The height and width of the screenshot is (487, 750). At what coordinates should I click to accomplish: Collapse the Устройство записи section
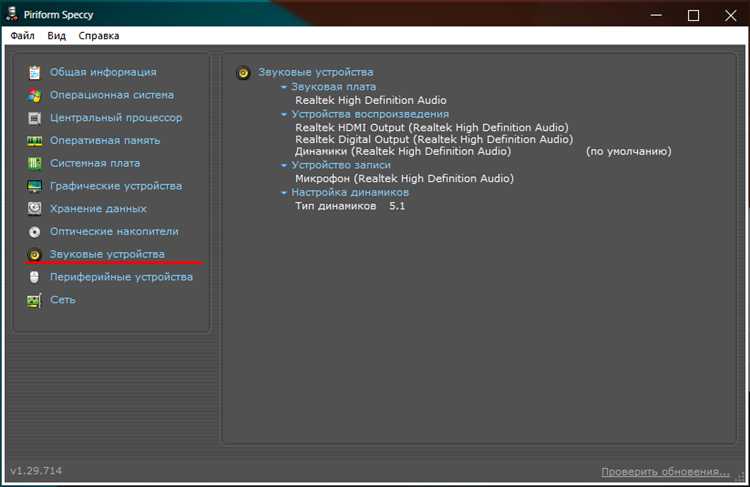pyautogui.click(x=284, y=165)
